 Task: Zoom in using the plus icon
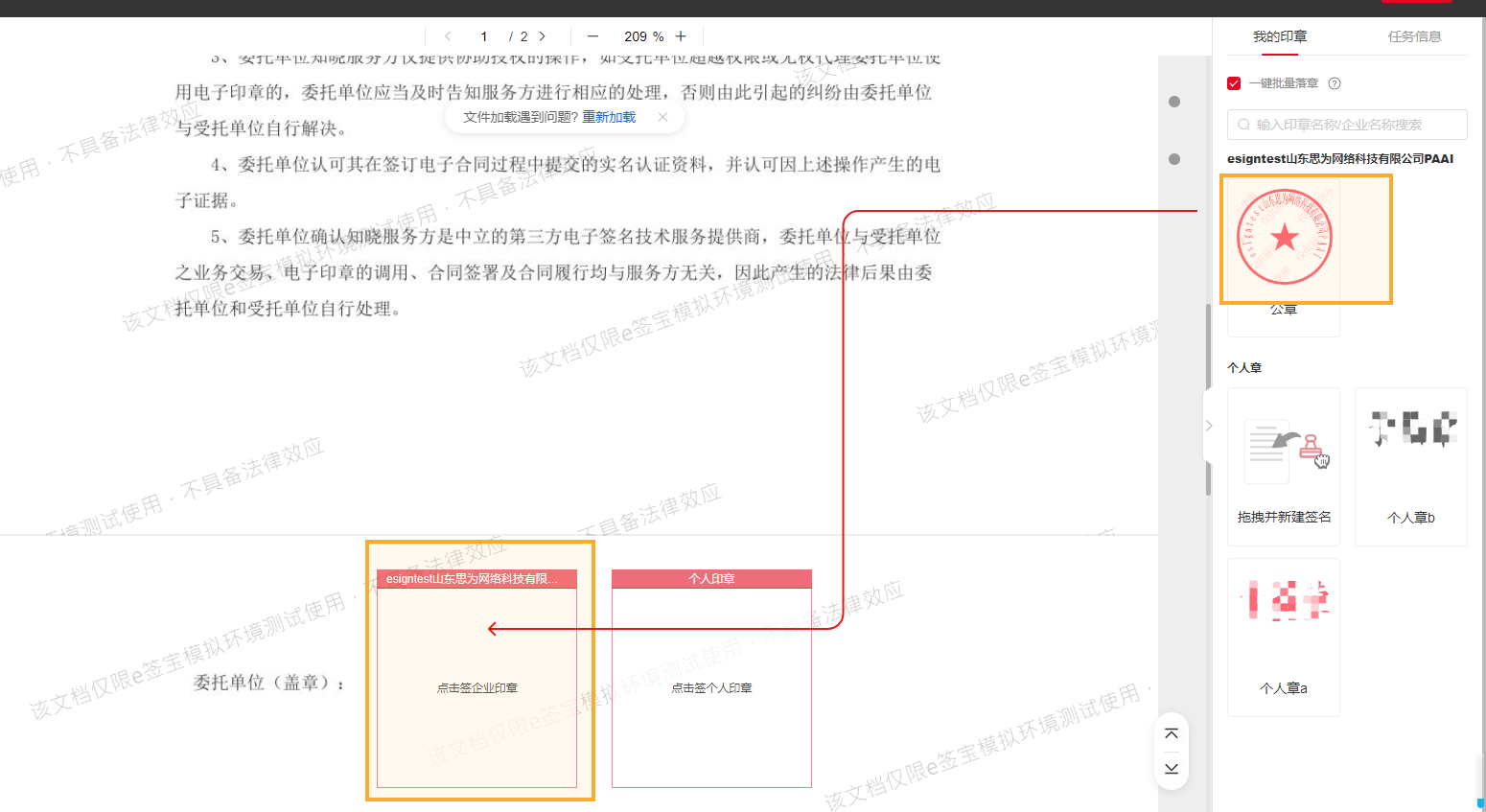[x=681, y=35]
